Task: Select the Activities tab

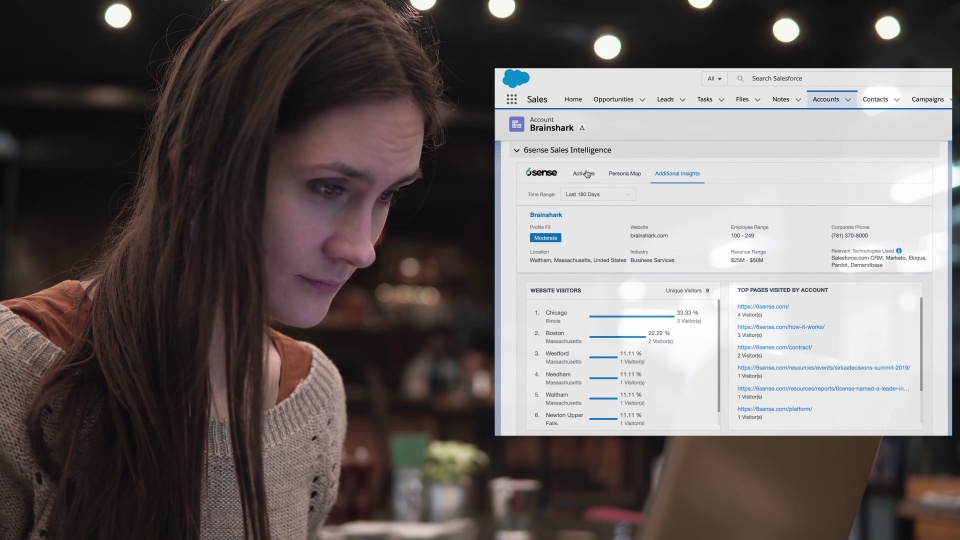Action: pos(583,174)
